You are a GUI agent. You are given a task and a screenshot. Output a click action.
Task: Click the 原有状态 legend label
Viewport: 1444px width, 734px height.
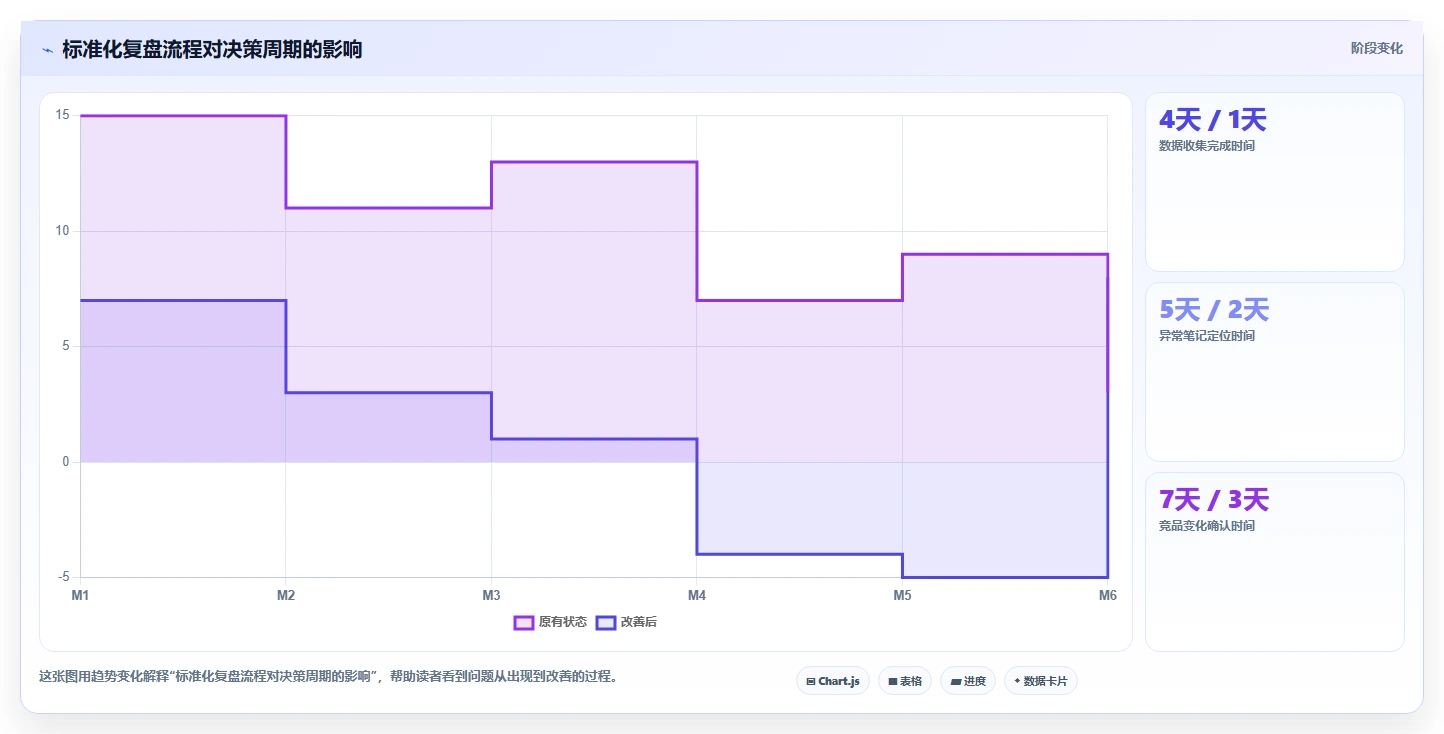pos(563,622)
